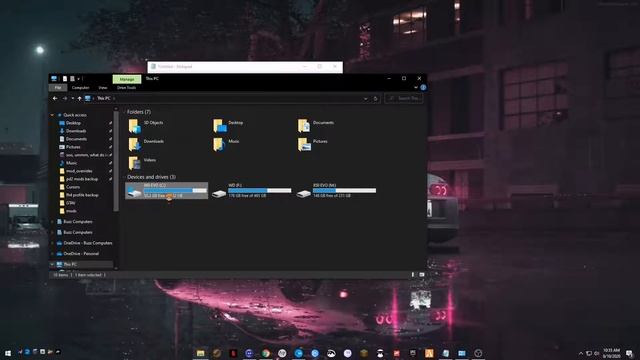Image resolution: width=640 pixels, height=360 pixels.
Task: Select the mod_overrides folder in sidebar
Action: (76, 171)
